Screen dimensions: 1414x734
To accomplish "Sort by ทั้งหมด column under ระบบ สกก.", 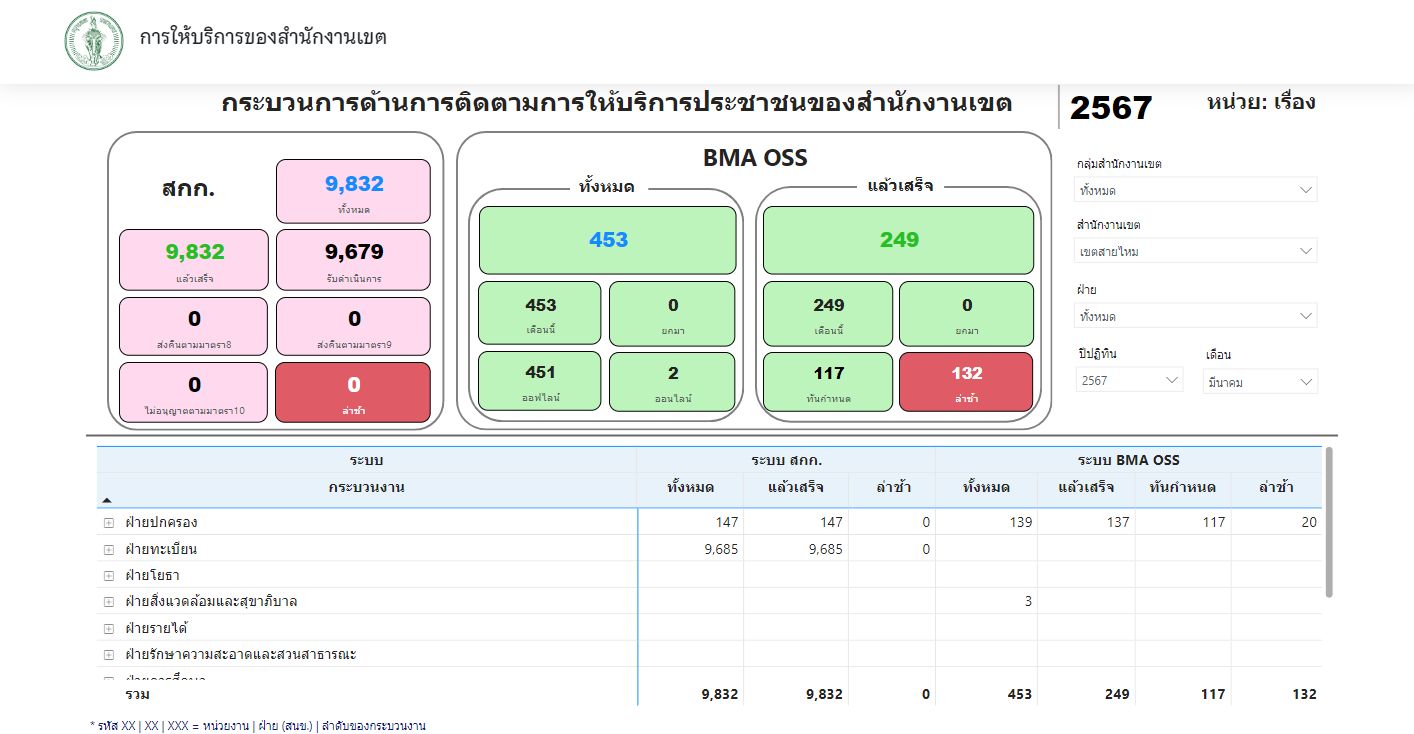I will pos(690,488).
